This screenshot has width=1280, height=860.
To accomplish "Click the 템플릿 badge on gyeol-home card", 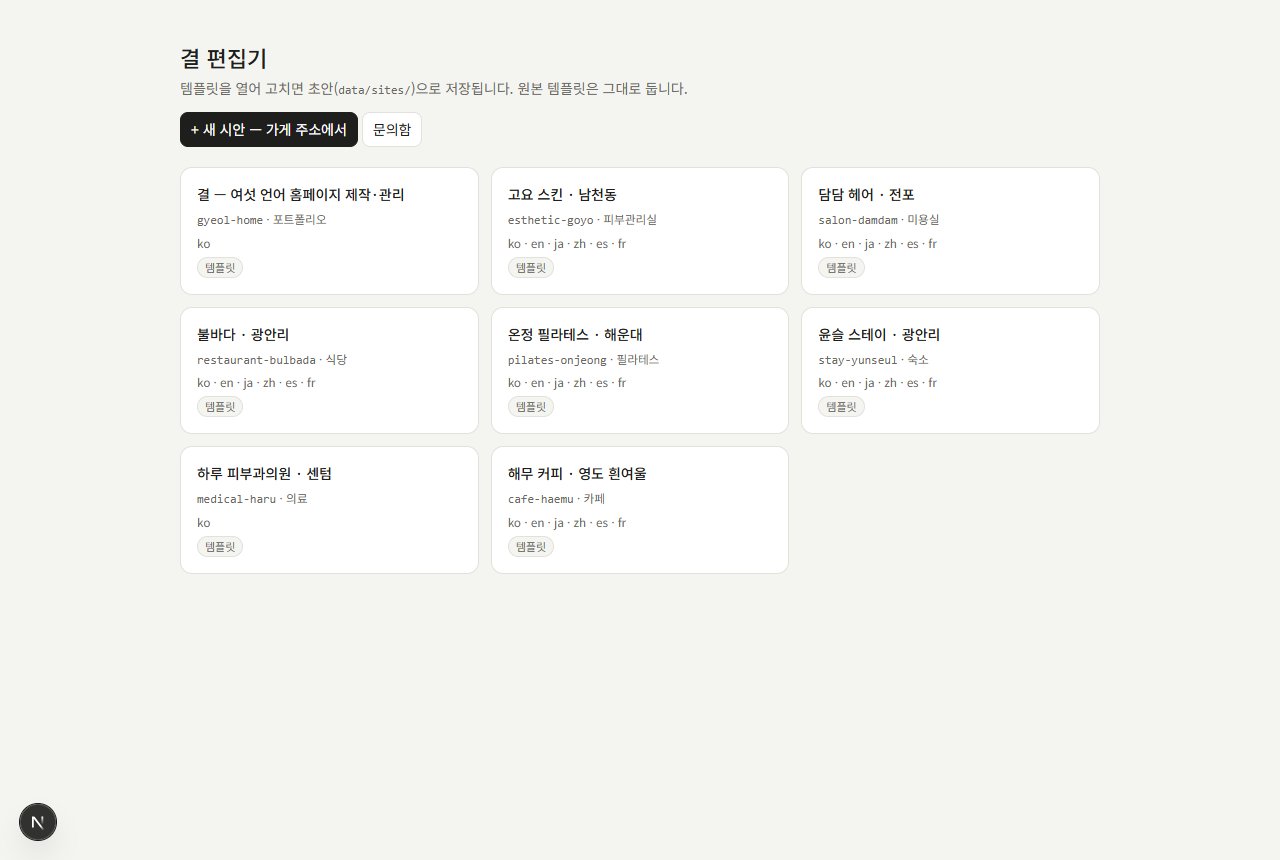I will pyautogui.click(x=220, y=268).
